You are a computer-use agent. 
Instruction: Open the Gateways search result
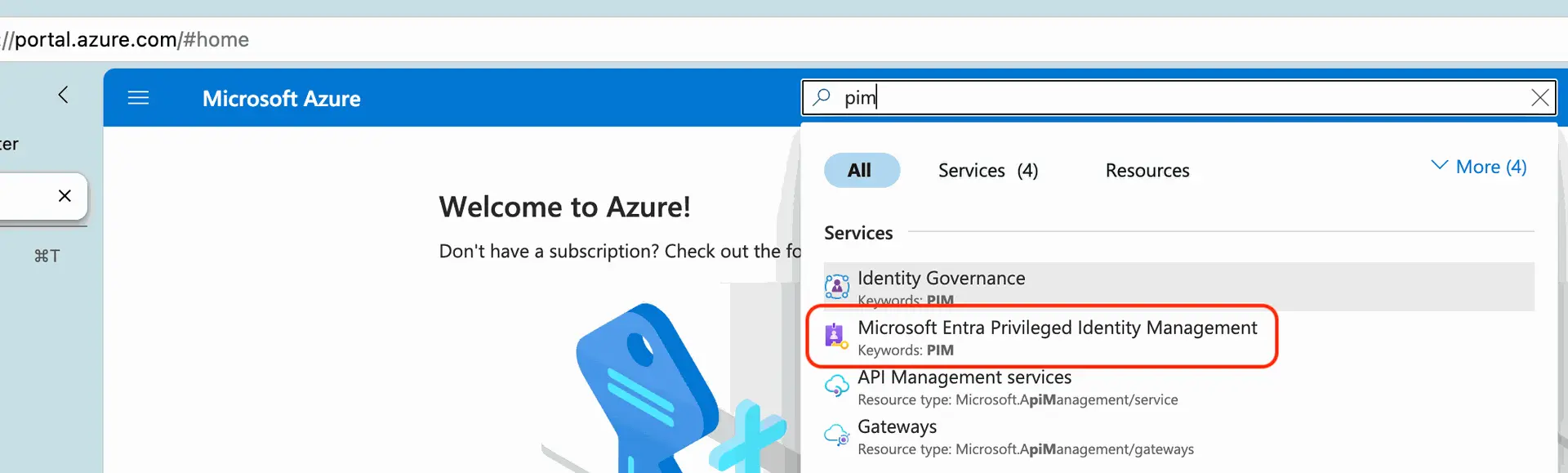point(897,427)
